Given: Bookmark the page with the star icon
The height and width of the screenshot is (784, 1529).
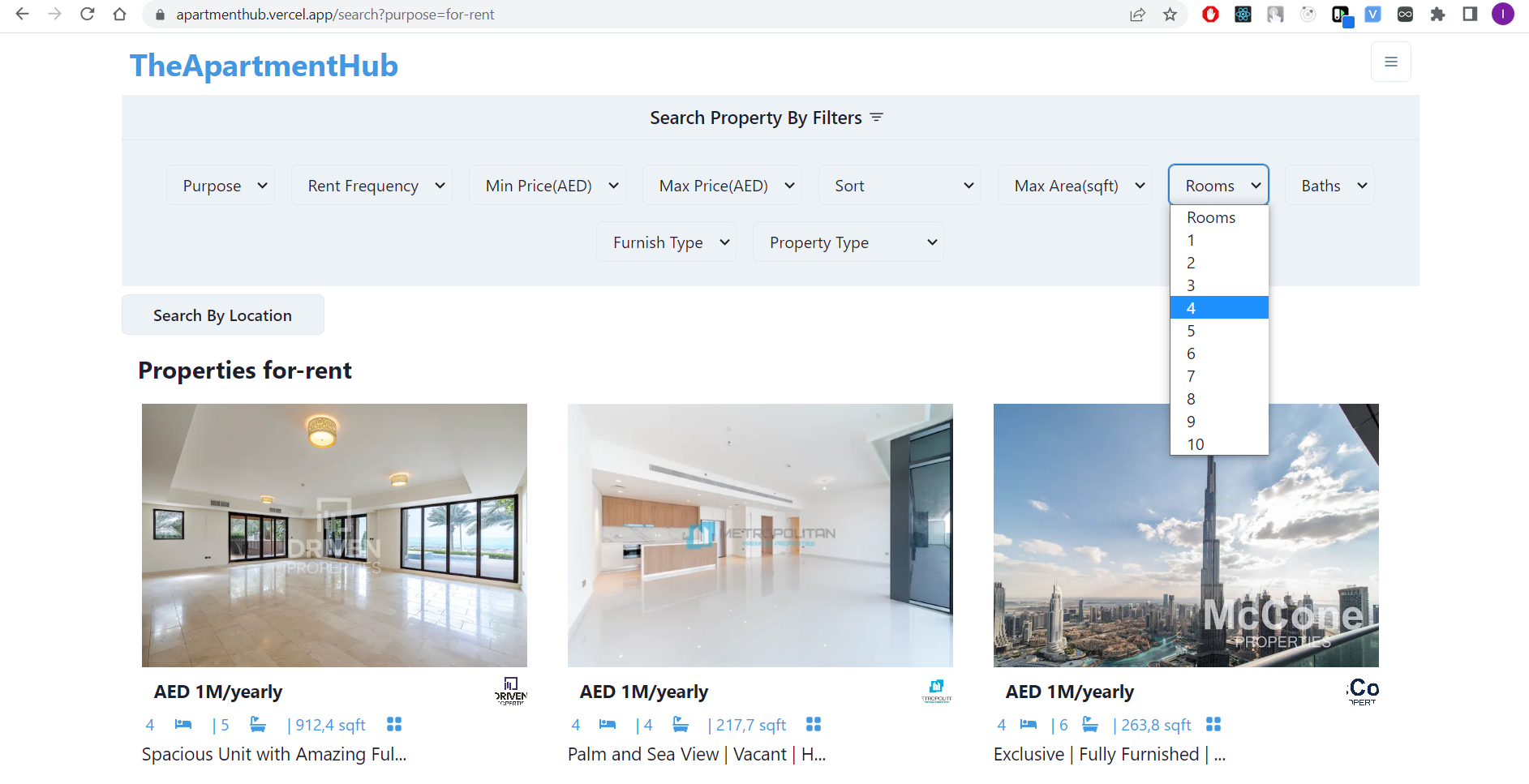Looking at the screenshot, I should (x=1170, y=14).
